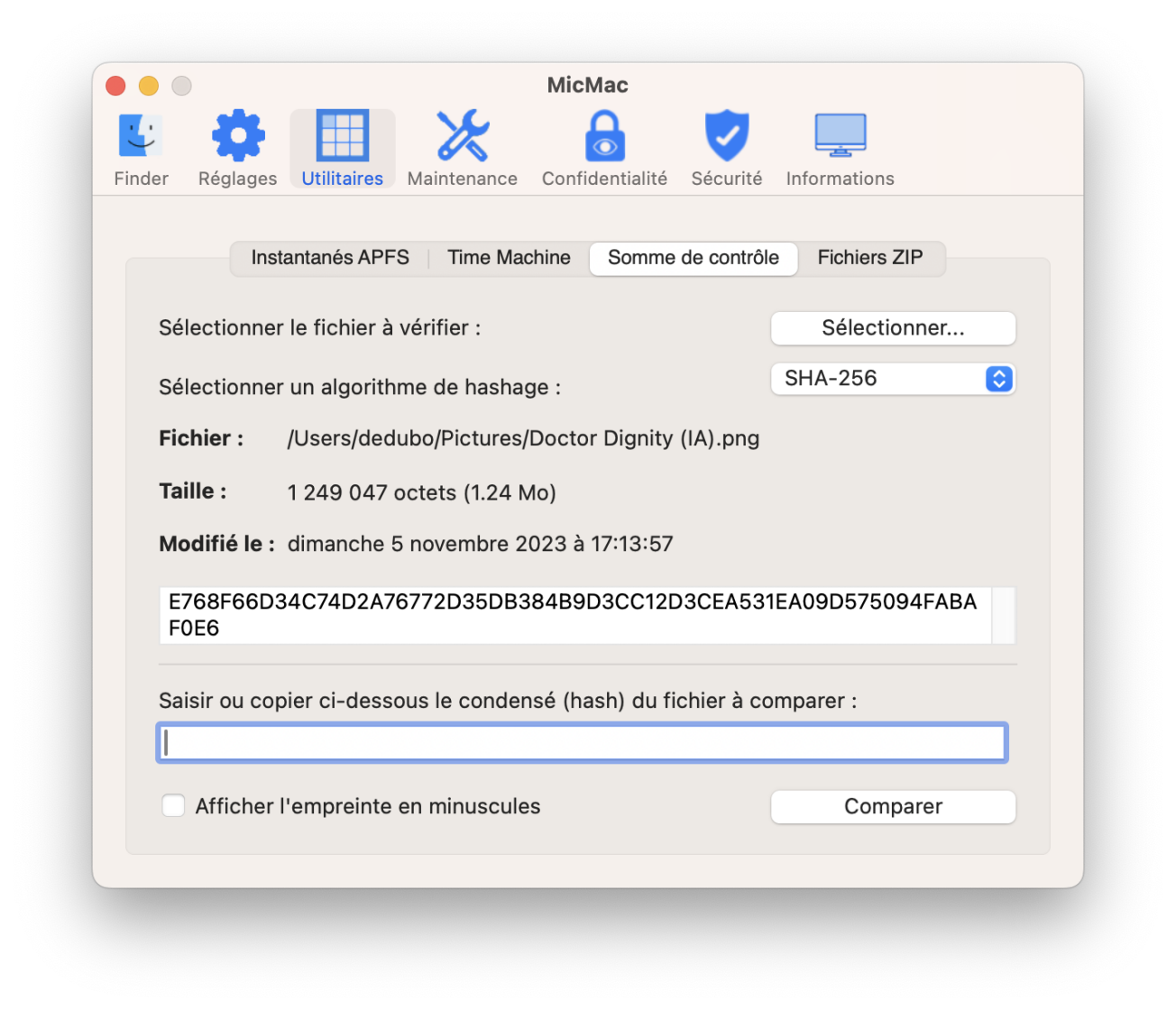Open the Maintenance tools icon
Image resolution: width=1176 pixels, height=1010 pixels.
coord(462,136)
